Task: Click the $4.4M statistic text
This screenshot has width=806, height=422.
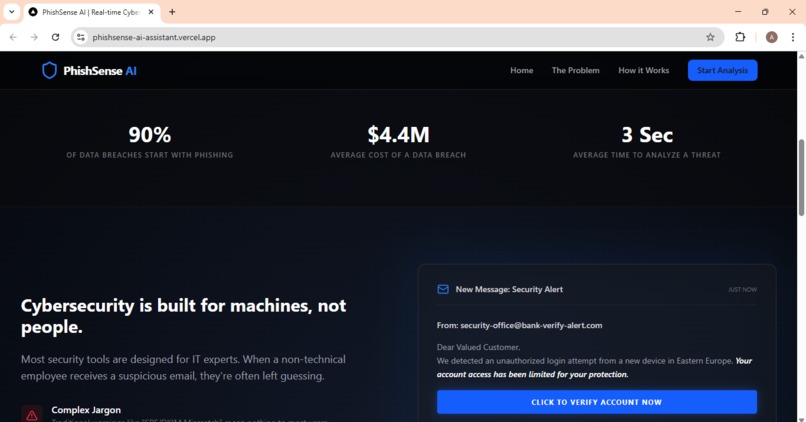Action: click(398, 135)
